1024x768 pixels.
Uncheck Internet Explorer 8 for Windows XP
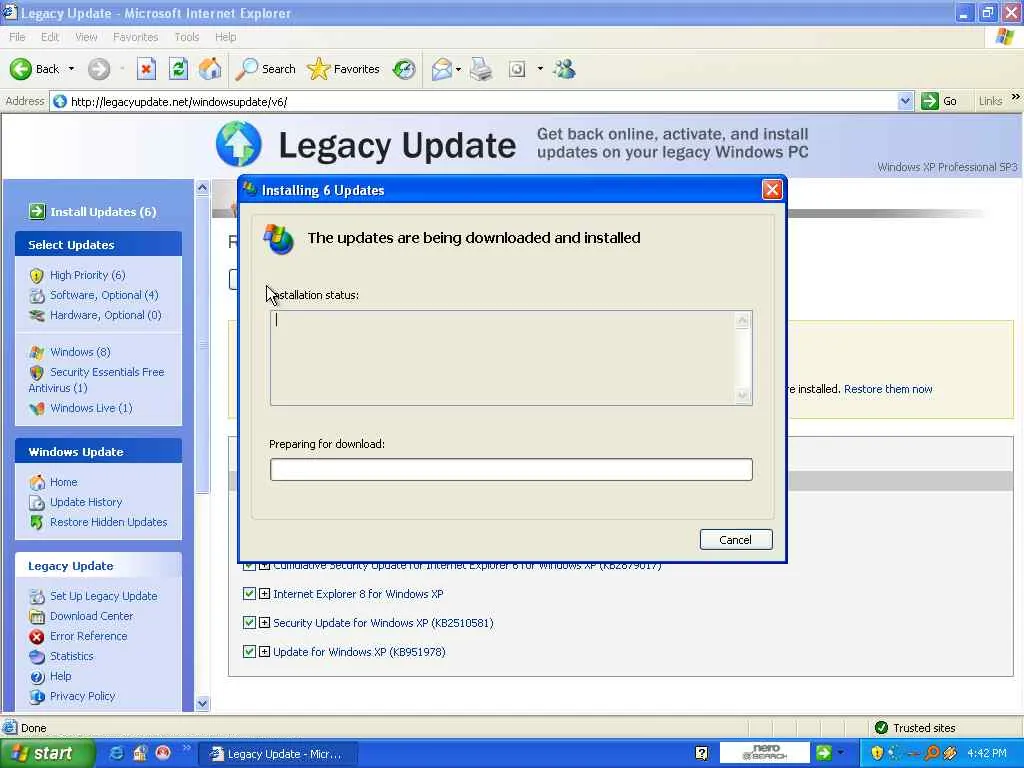(x=249, y=594)
